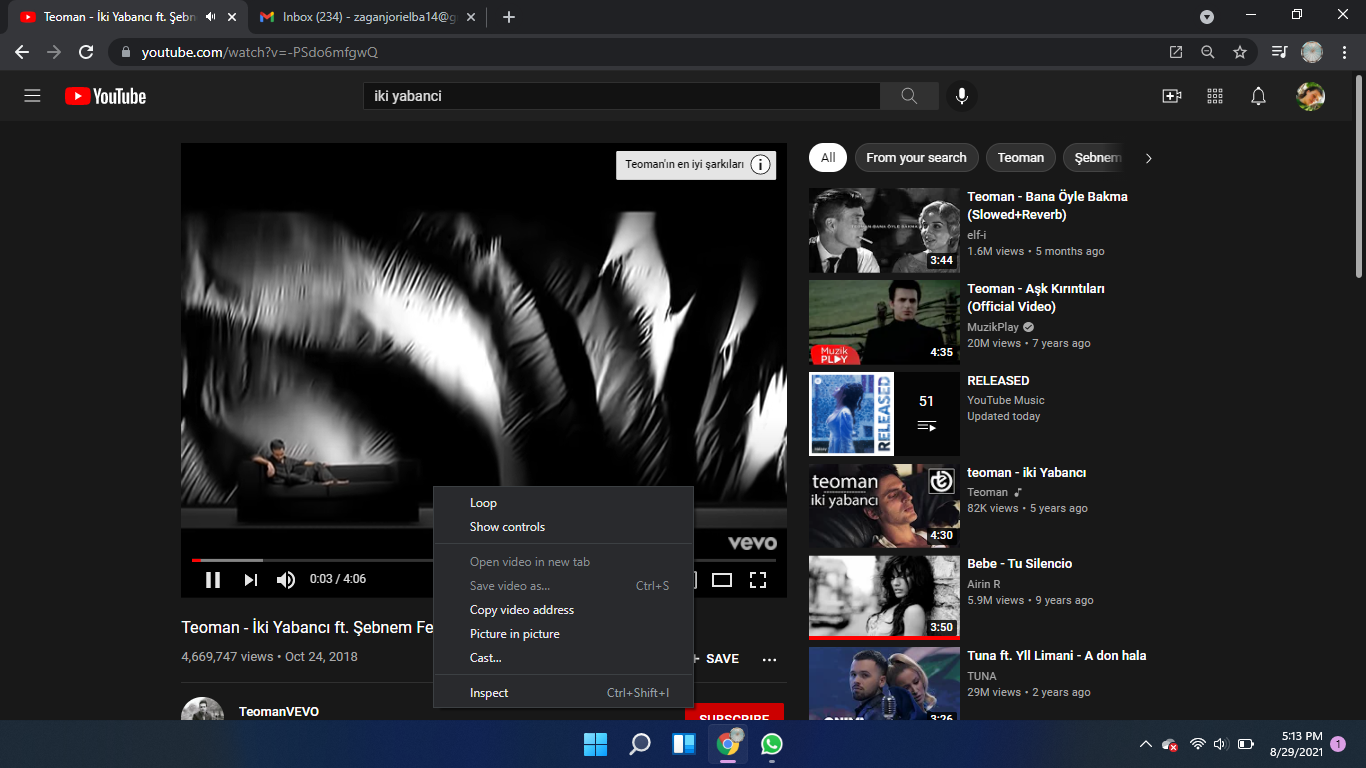Show hidden icons in system tray
The image size is (1366, 768).
pyautogui.click(x=1146, y=744)
